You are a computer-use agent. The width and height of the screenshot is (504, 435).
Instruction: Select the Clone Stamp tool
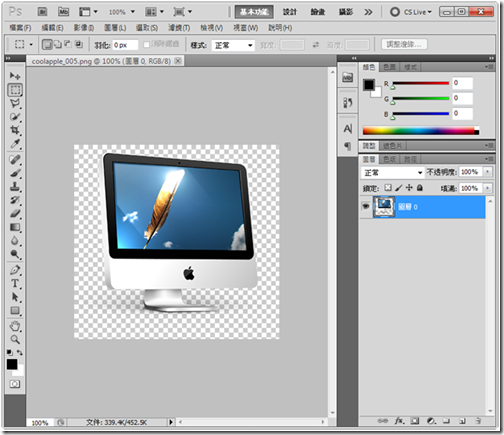[15, 187]
